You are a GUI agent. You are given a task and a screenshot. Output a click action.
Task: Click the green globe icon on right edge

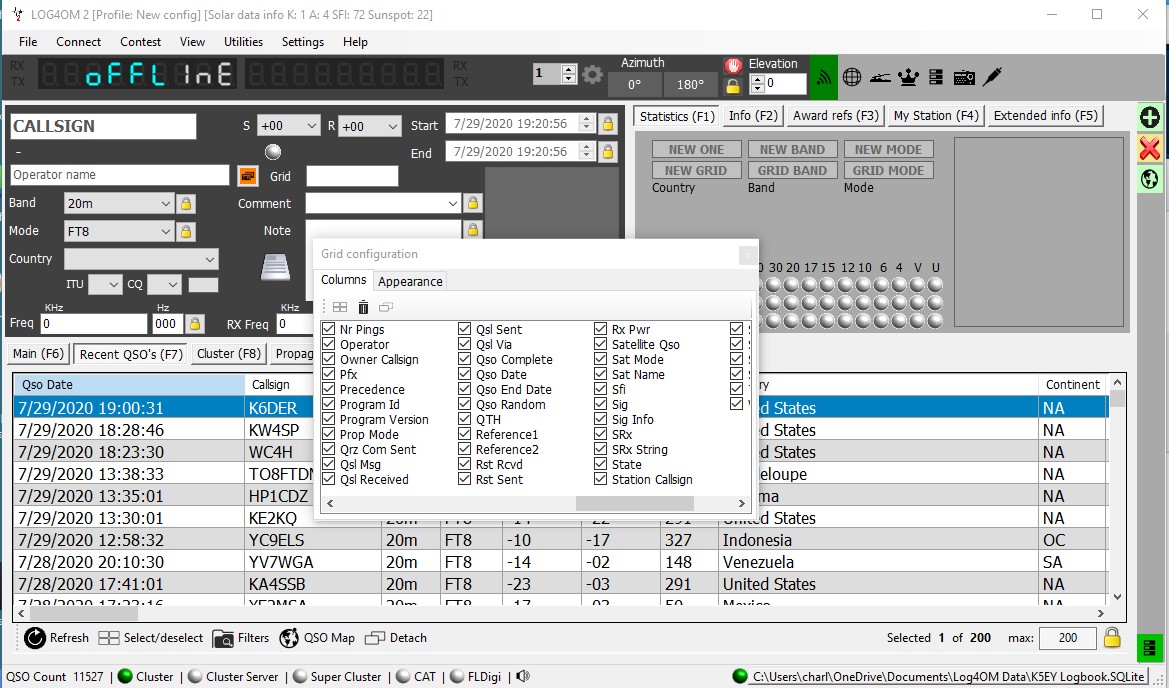[x=1150, y=179]
